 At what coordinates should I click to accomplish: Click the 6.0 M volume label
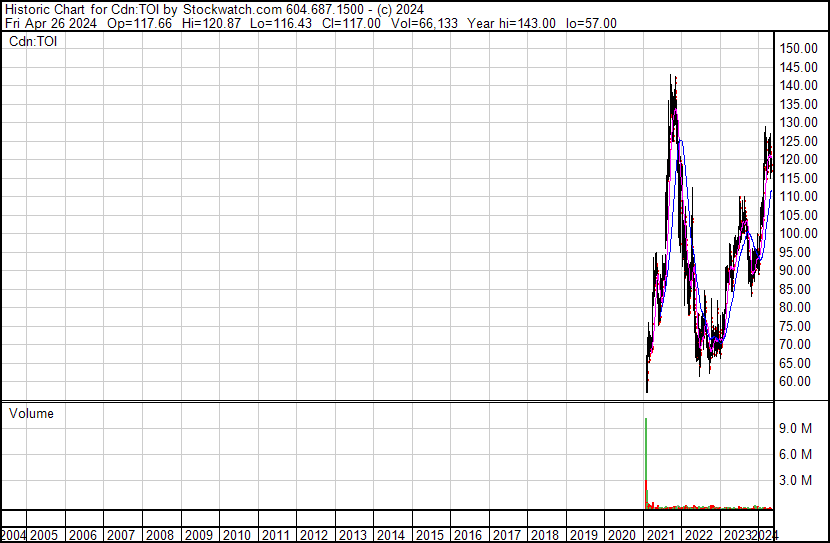click(796, 455)
